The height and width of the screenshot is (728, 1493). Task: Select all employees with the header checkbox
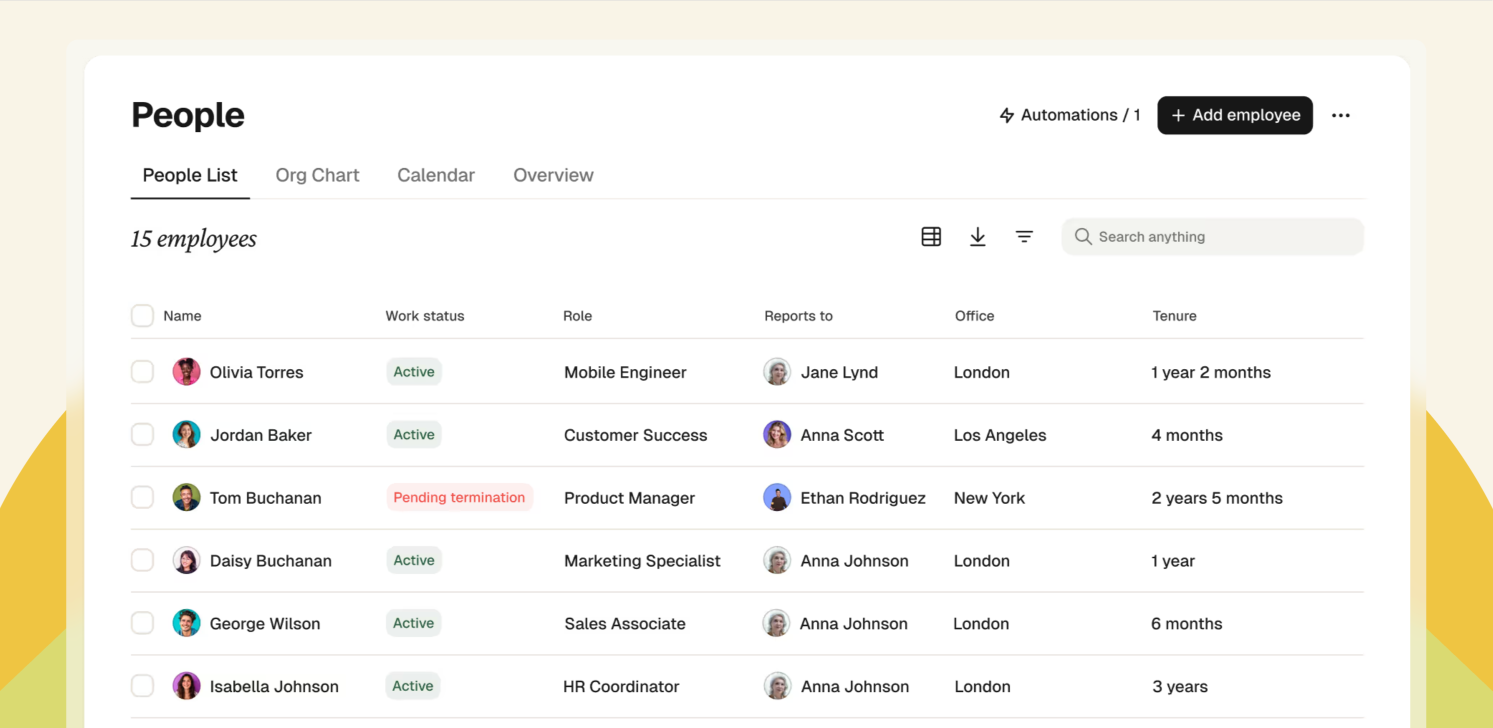click(142, 315)
